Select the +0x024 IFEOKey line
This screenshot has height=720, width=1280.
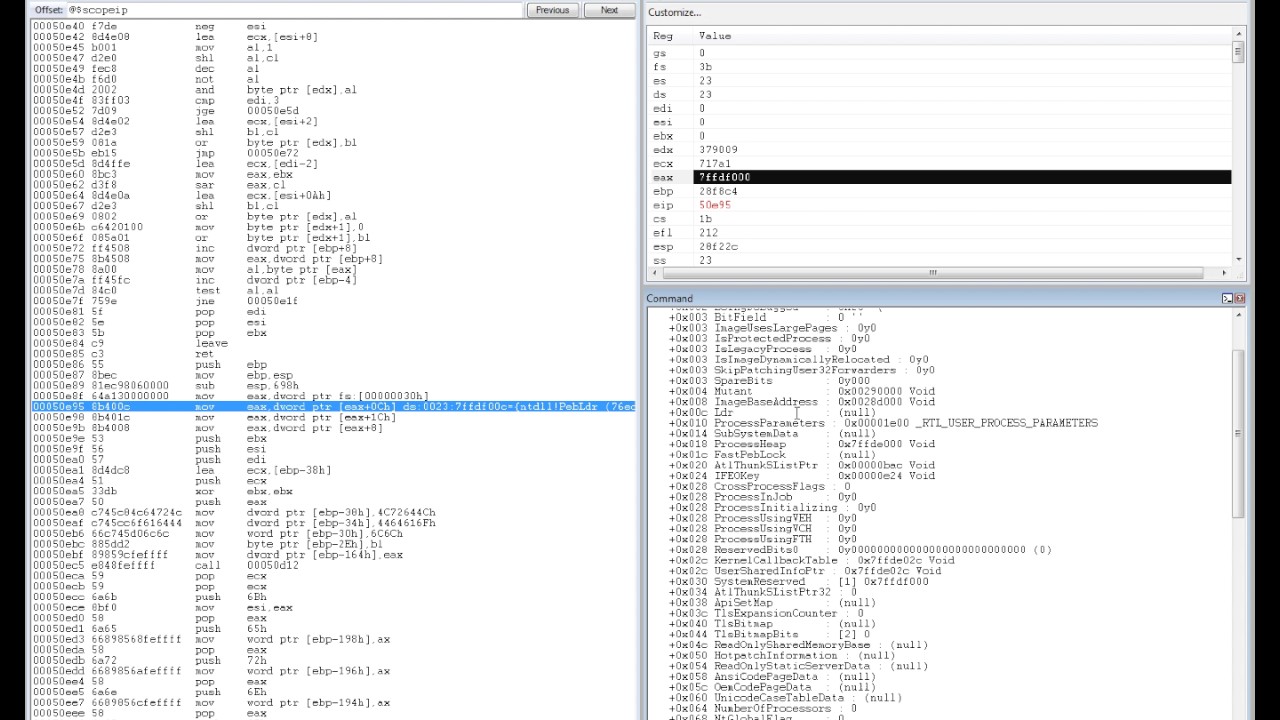[802, 476]
